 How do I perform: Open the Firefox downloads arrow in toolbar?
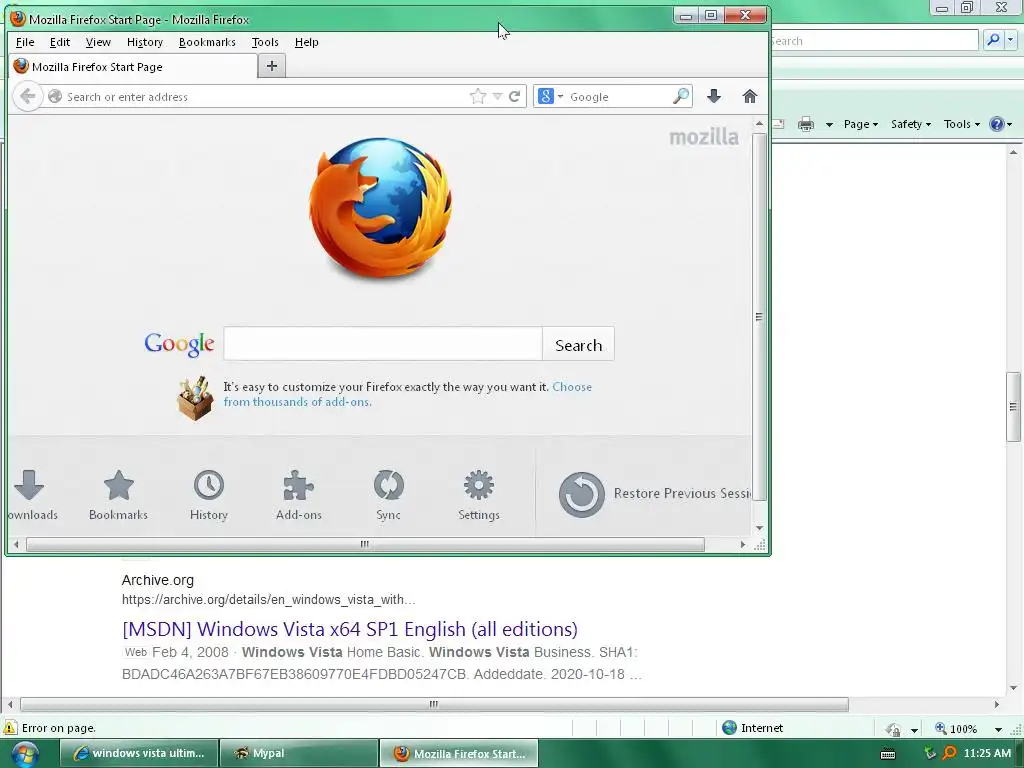coord(714,97)
